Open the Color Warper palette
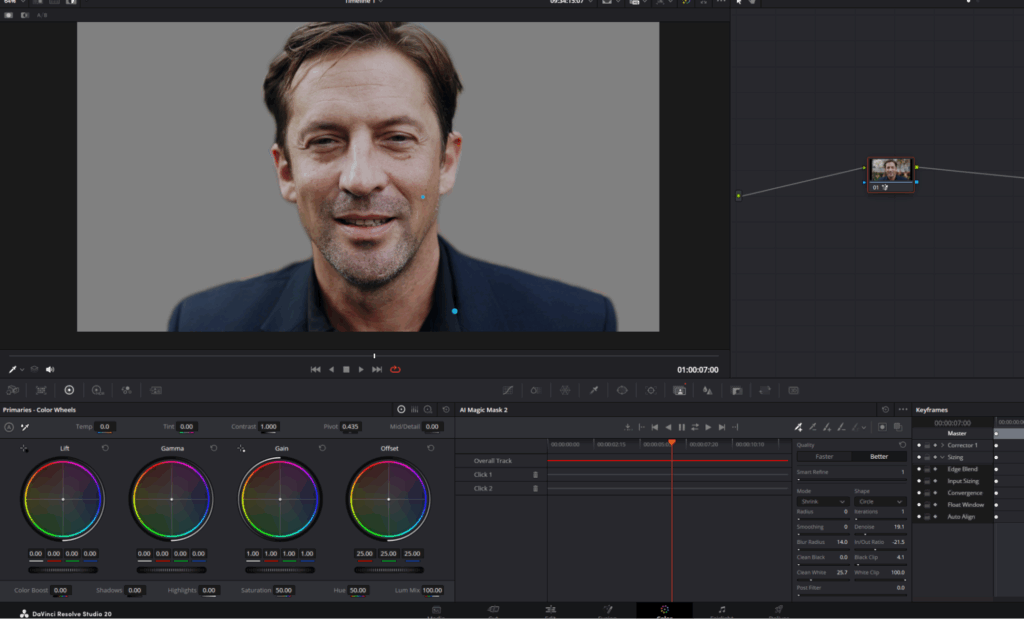 (x=536, y=390)
